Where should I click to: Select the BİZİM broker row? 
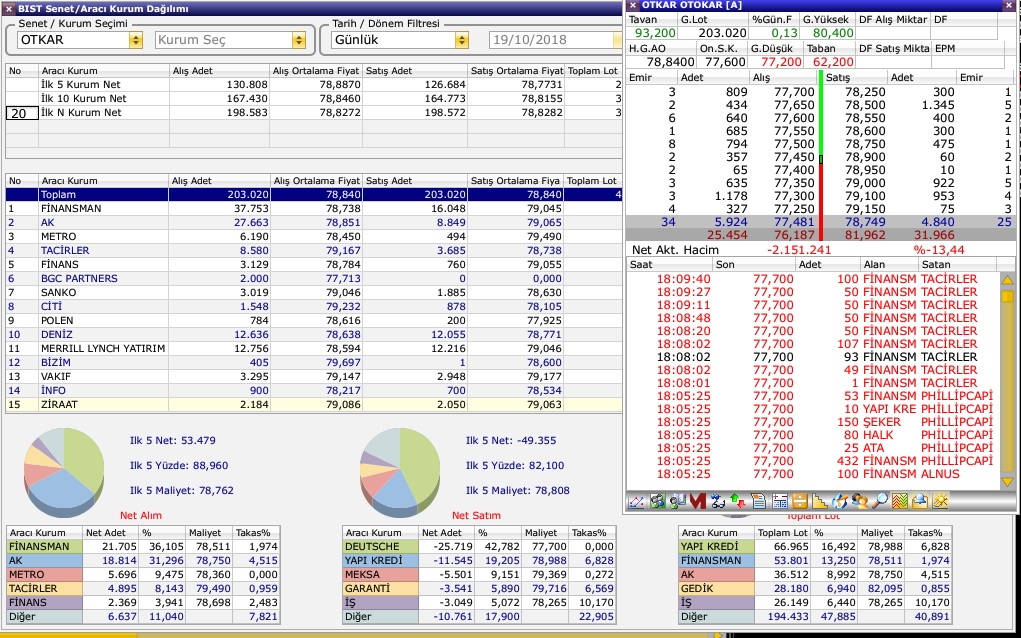click(314, 363)
